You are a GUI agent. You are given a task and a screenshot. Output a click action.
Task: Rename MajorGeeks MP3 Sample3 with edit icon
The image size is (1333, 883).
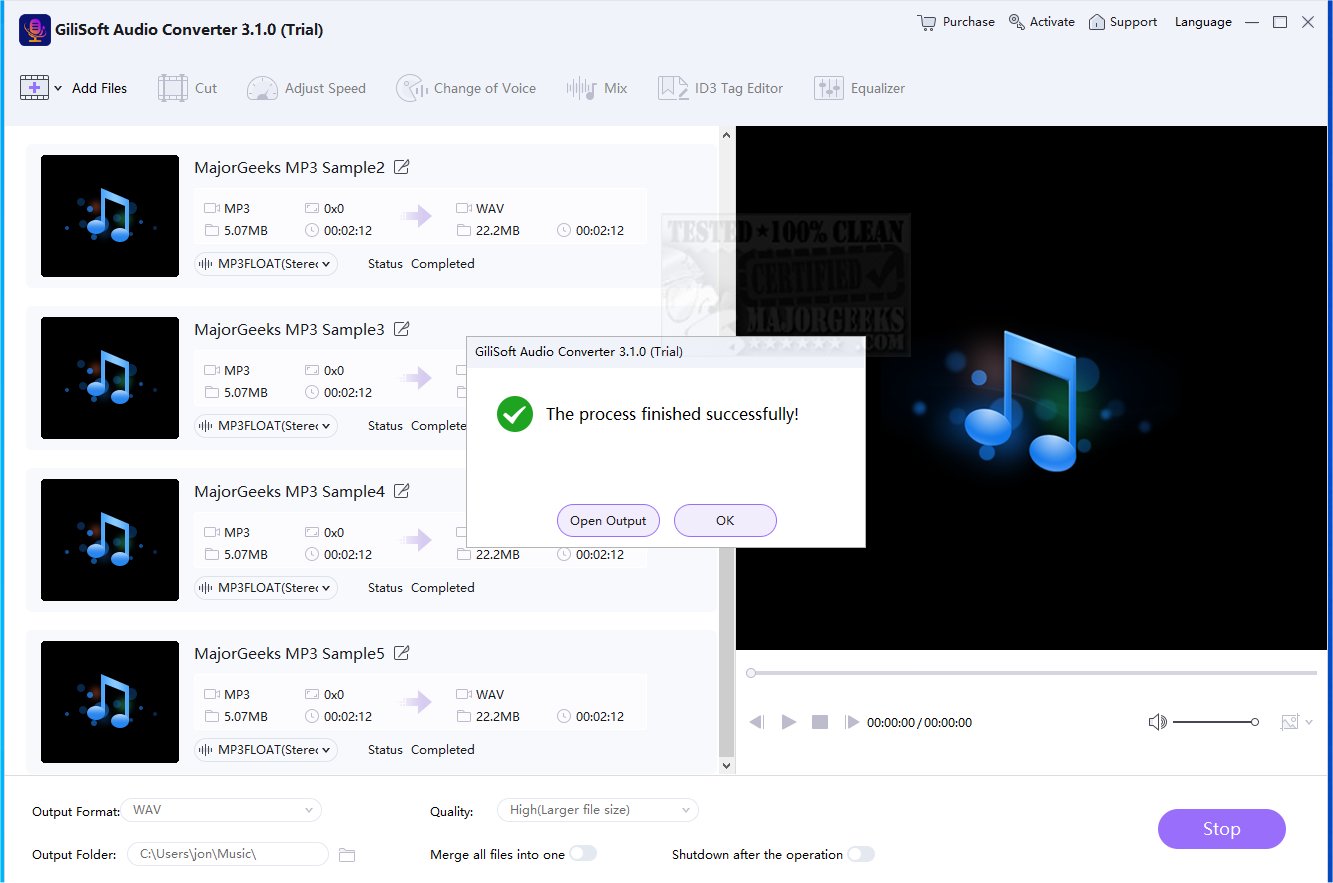click(402, 329)
